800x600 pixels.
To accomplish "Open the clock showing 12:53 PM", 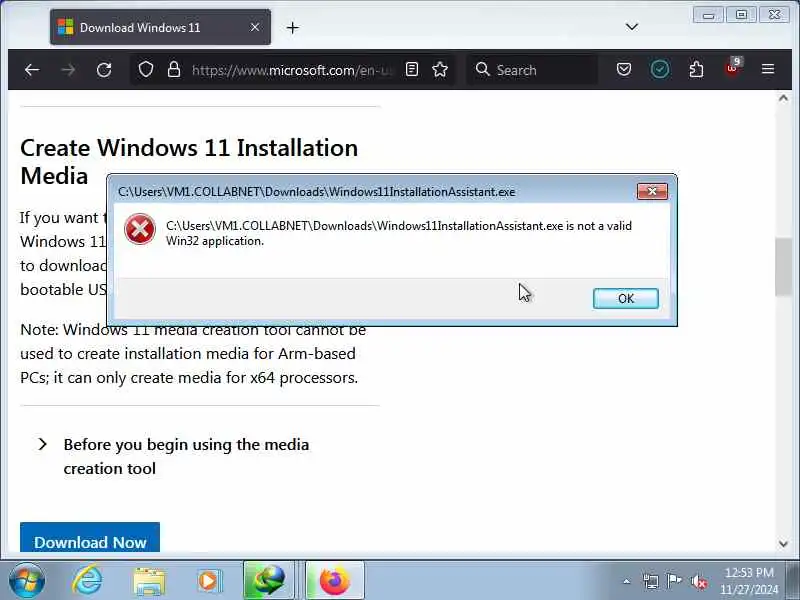I will tap(749, 581).
